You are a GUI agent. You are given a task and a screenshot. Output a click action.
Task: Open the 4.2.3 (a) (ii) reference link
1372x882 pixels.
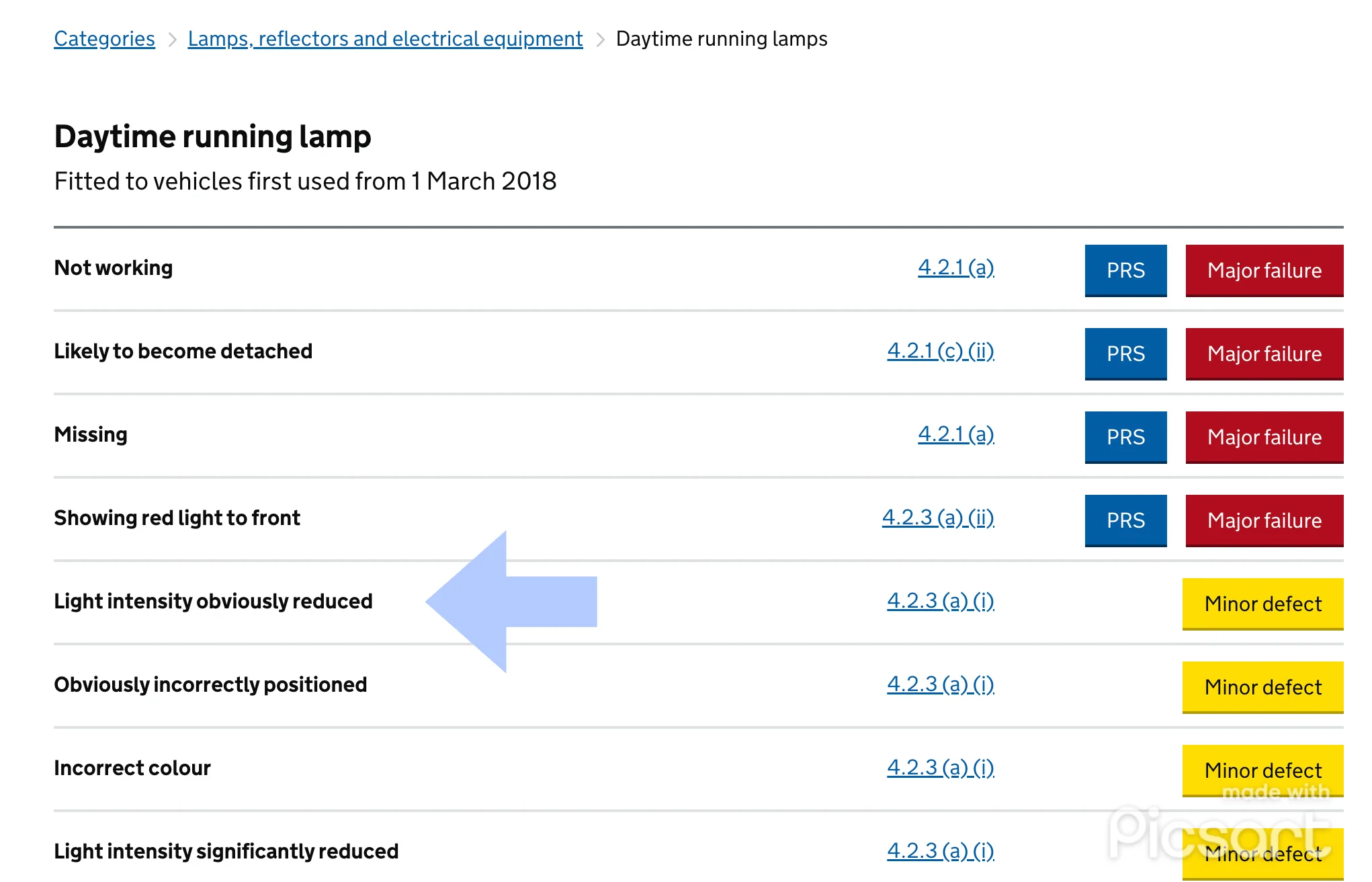(x=937, y=518)
